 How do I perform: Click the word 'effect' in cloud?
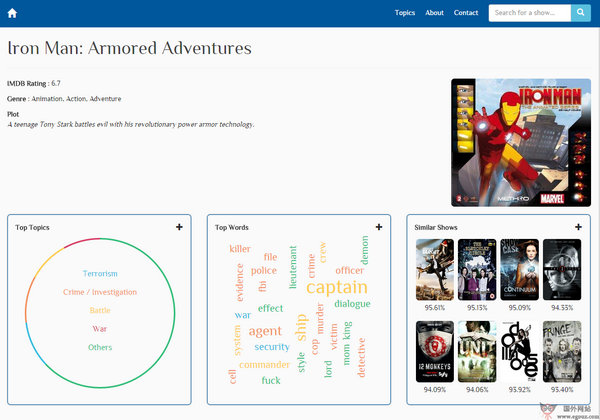click(x=271, y=308)
